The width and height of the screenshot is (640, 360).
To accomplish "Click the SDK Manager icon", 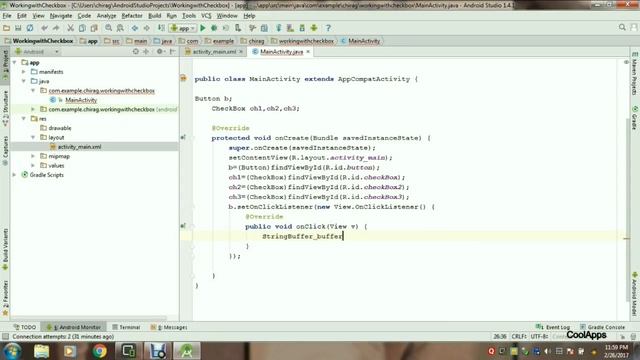I will 302,28.
